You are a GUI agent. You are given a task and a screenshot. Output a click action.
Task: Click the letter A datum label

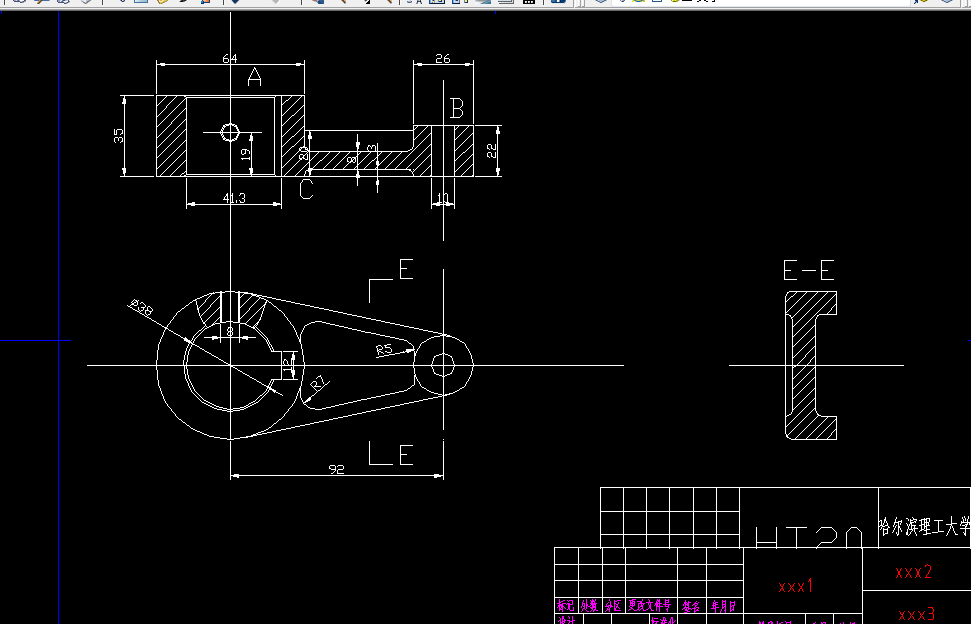(x=255, y=77)
